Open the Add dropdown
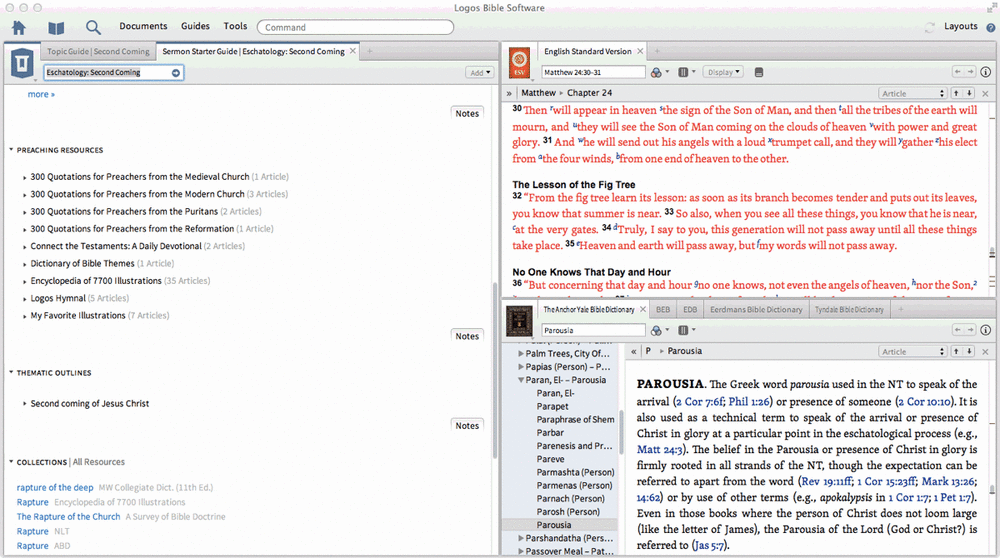Screen dimensions: 1000x558 coord(480,73)
